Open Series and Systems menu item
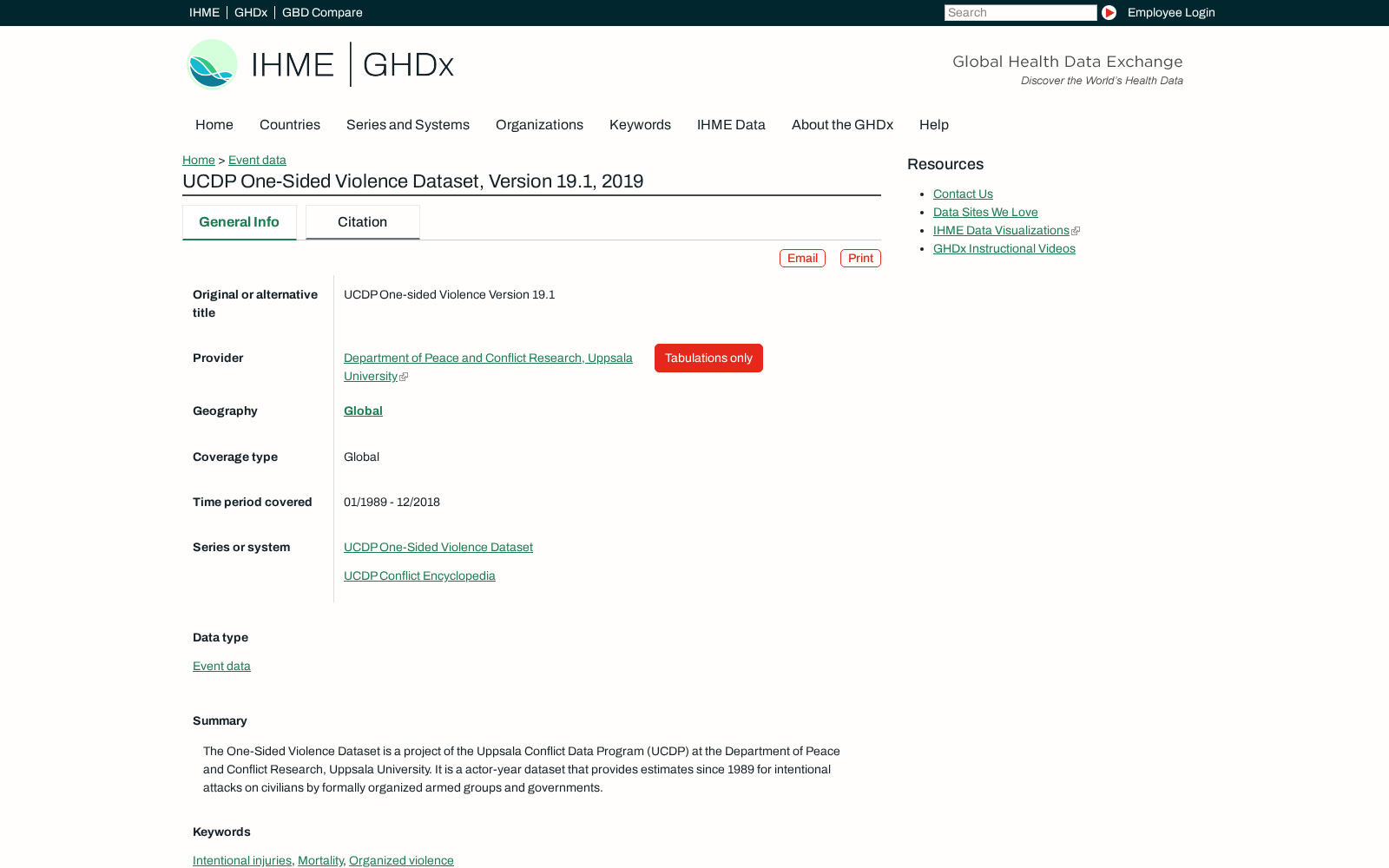 point(408,125)
